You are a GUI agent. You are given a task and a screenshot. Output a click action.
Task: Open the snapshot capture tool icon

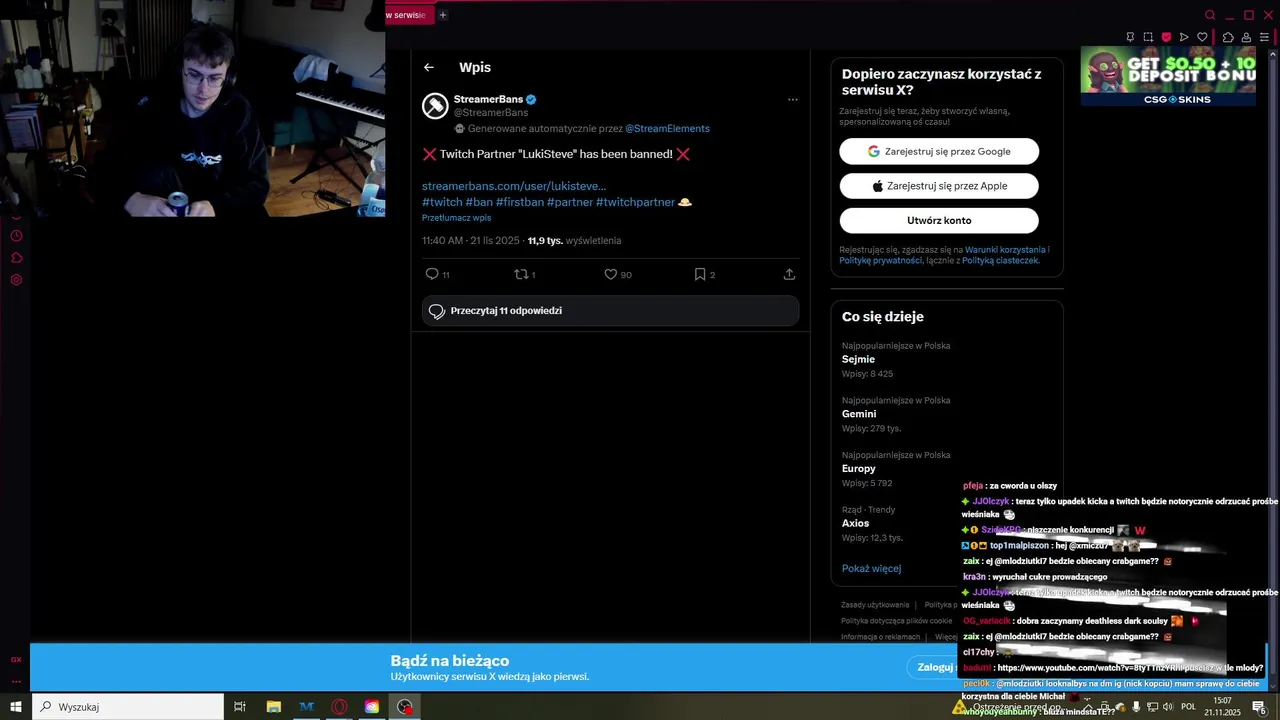click(x=1148, y=37)
